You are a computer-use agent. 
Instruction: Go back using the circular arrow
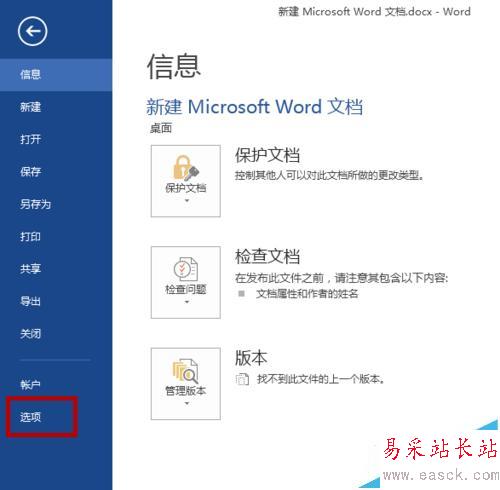(32, 31)
